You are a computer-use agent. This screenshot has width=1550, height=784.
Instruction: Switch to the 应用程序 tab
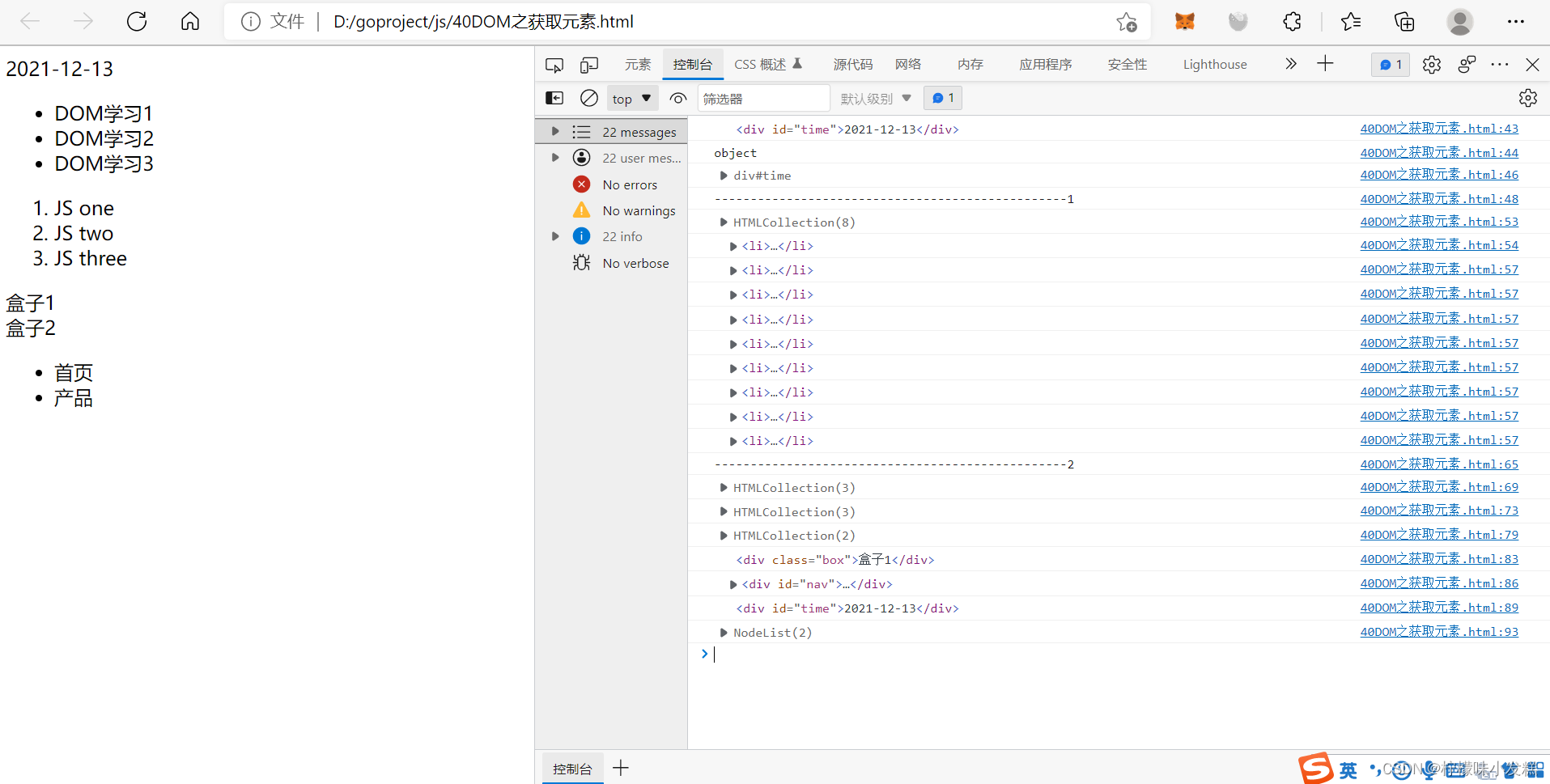pyautogui.click(x=1046, y=65)
